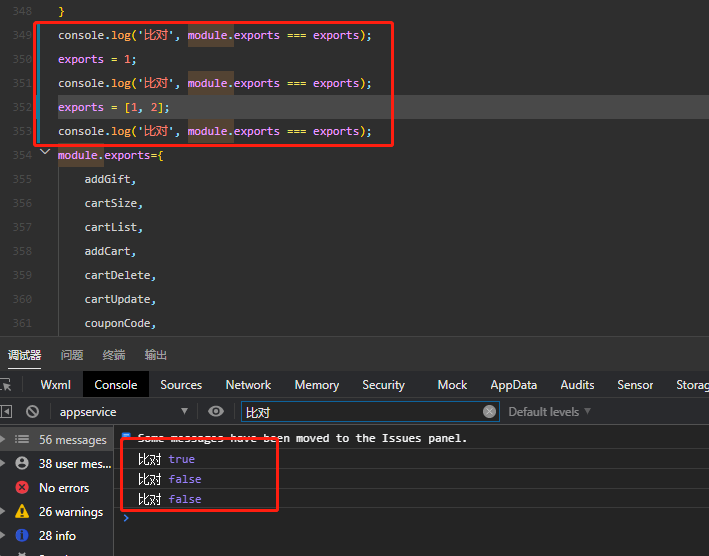Click 'couponCode,' in the exports object
The height and width of the screenshot is (556, 709).
tap(120, 323)
